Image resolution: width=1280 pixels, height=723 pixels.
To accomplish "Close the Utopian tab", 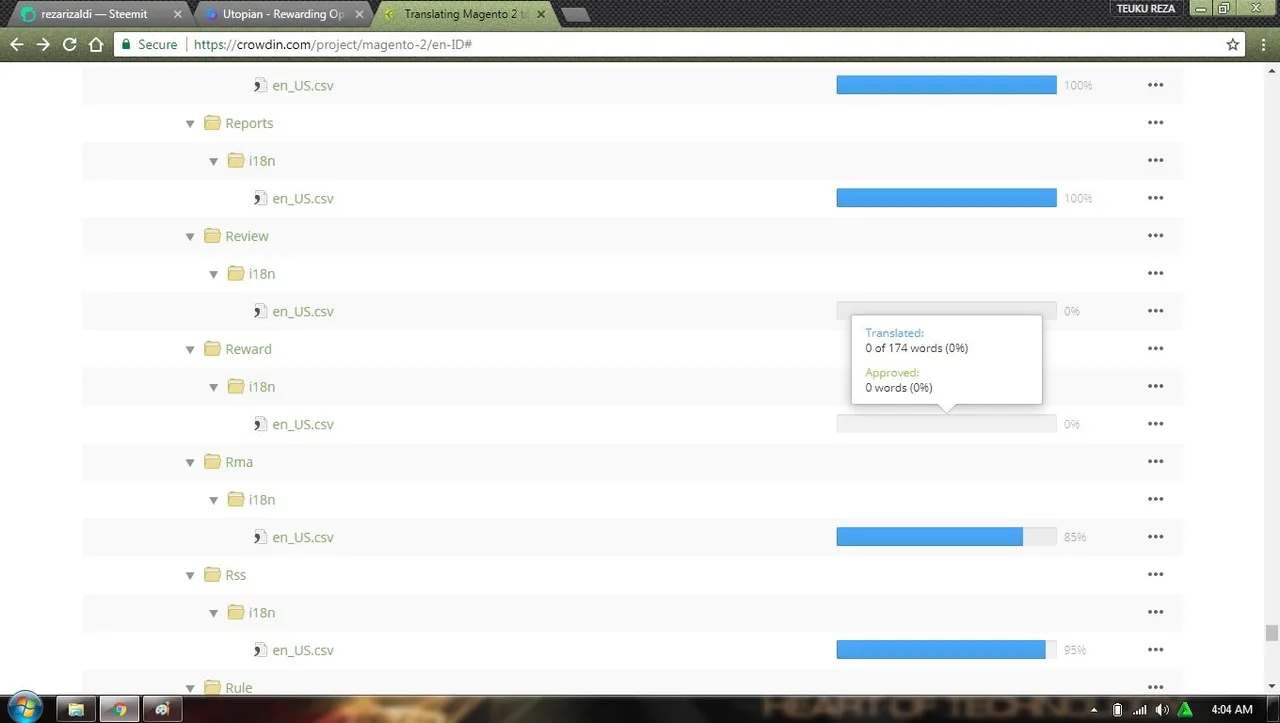I will click(359, 14).
